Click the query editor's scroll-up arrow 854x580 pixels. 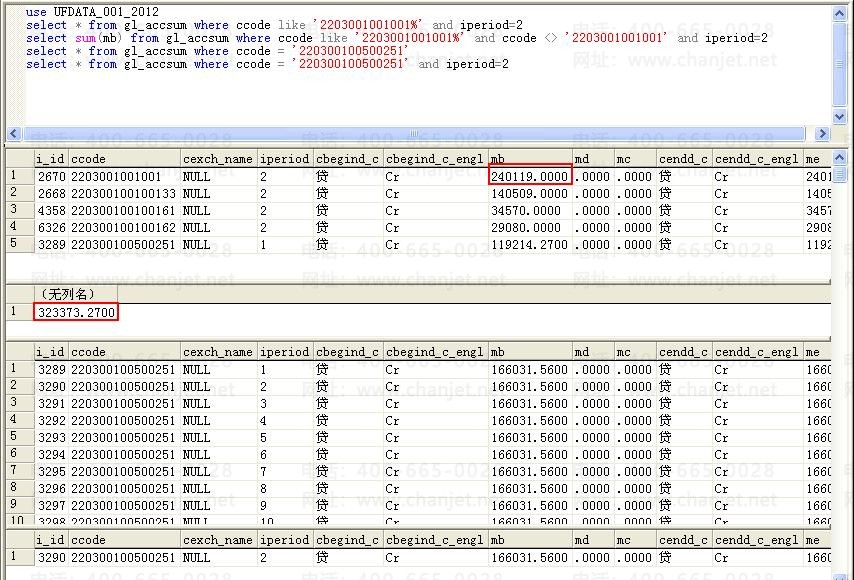coord(838,13)
